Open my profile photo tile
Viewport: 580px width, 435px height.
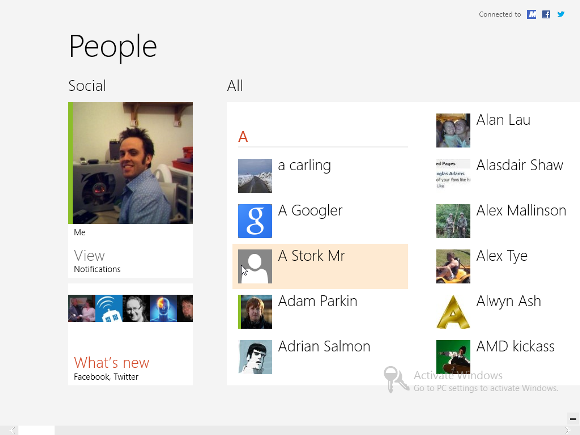pos(130,163)
